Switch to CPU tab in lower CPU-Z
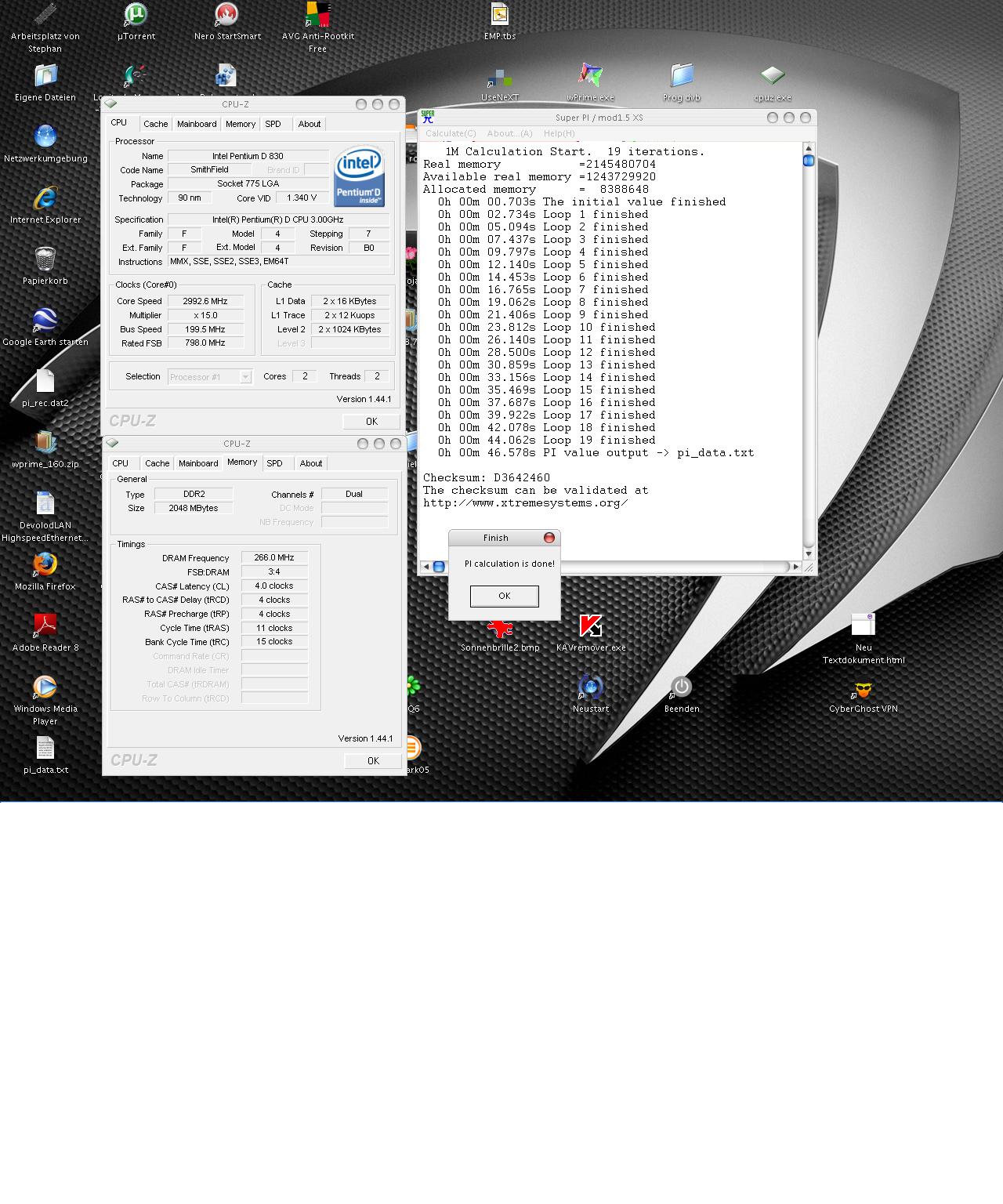This screenshot has height=1204, width=1003. click(x=120, y=463)
